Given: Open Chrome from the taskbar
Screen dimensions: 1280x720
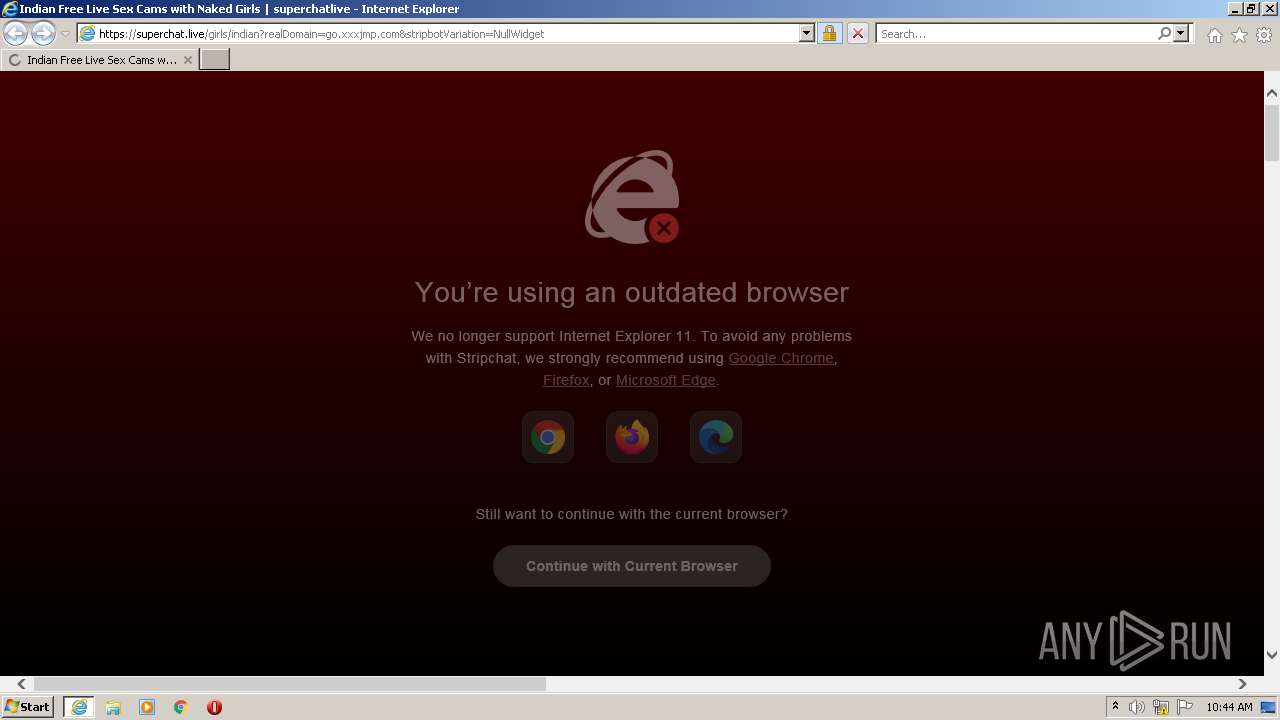Looking at the screenshot, I should click(181, 707).
